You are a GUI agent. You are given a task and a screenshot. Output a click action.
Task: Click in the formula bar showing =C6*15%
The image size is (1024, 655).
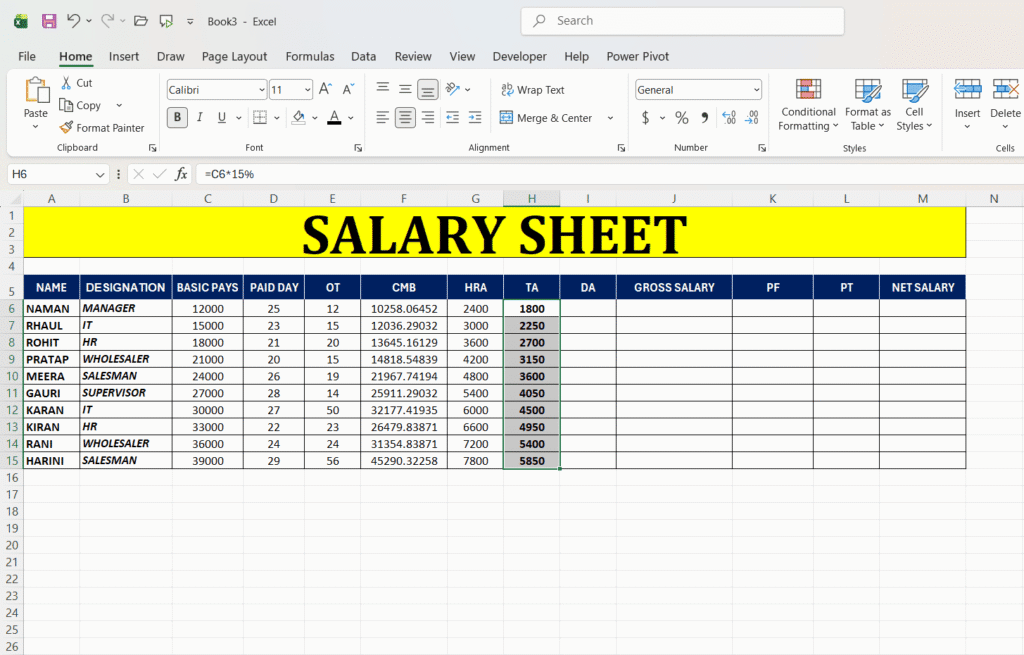[610, 174]
